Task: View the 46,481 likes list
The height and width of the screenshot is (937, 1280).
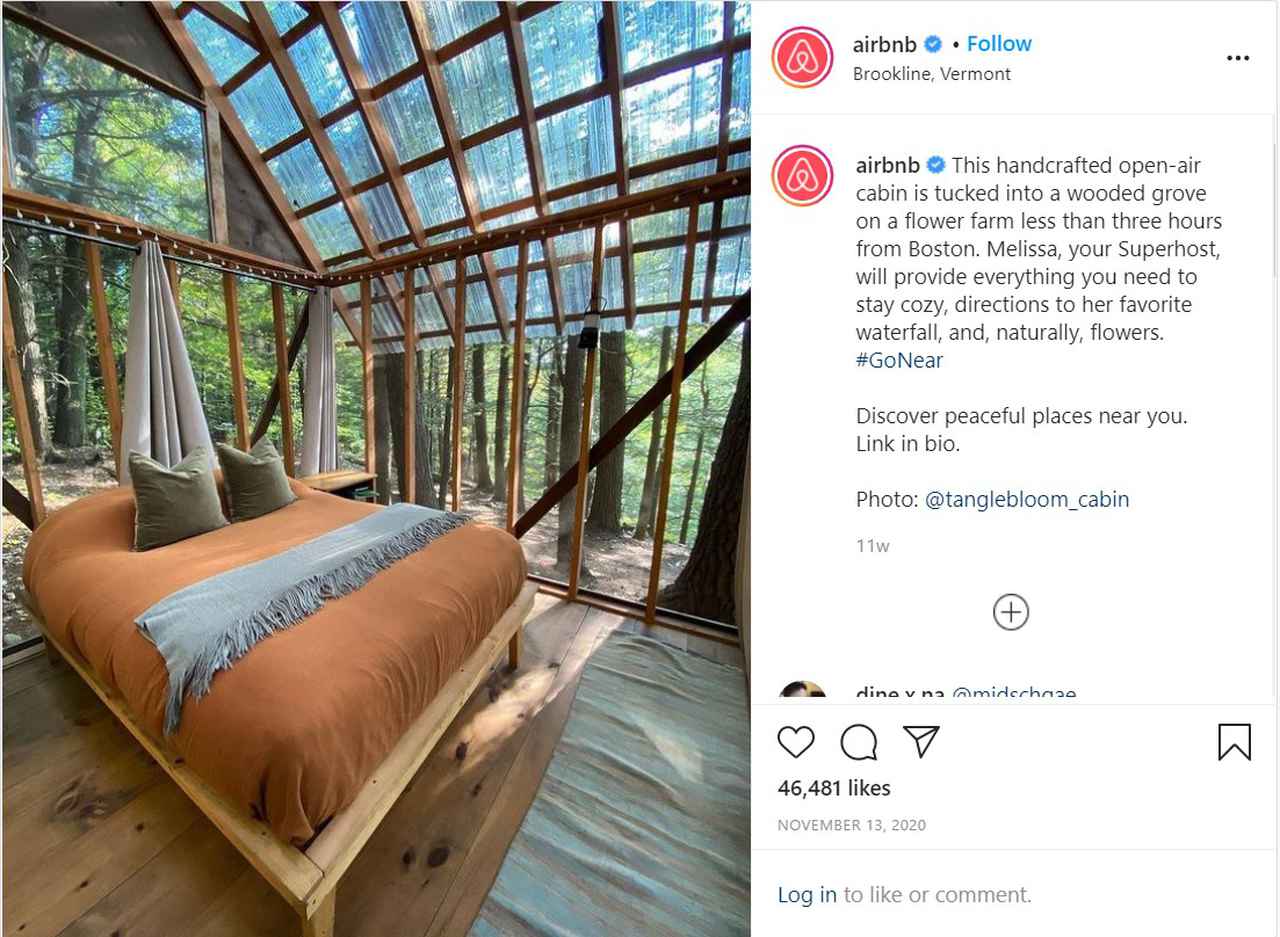Action: coord(834,788)
